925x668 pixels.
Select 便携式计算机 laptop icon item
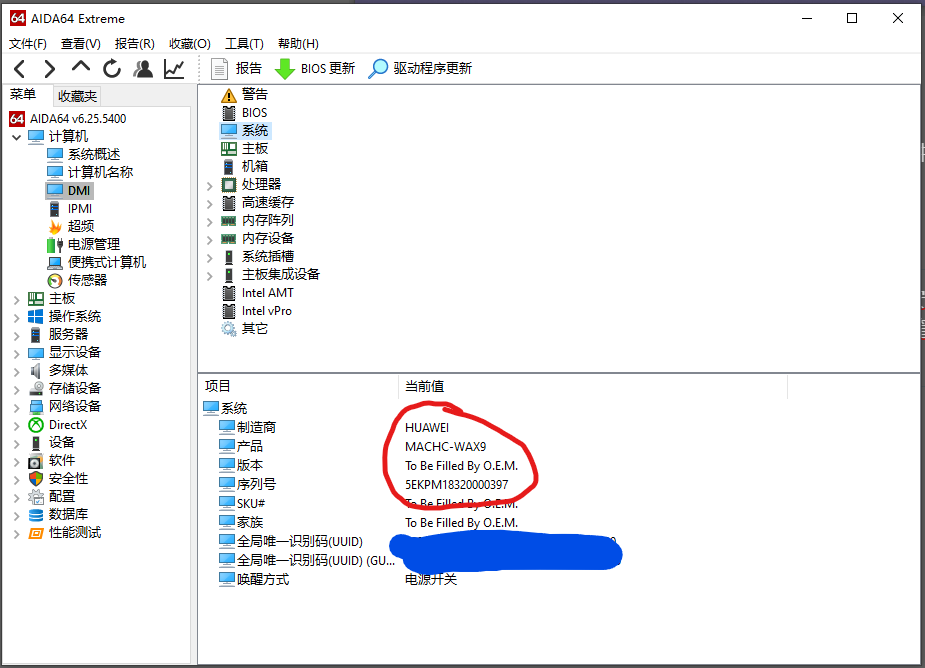(x=97, y=263)
